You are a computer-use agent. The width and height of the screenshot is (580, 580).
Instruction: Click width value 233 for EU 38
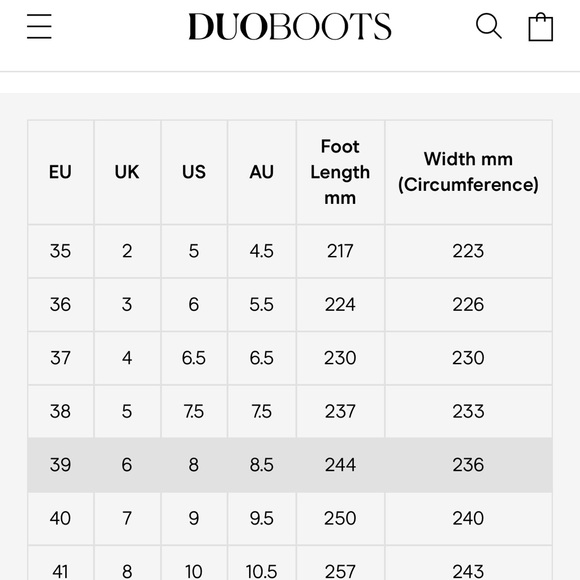point(468,411)
